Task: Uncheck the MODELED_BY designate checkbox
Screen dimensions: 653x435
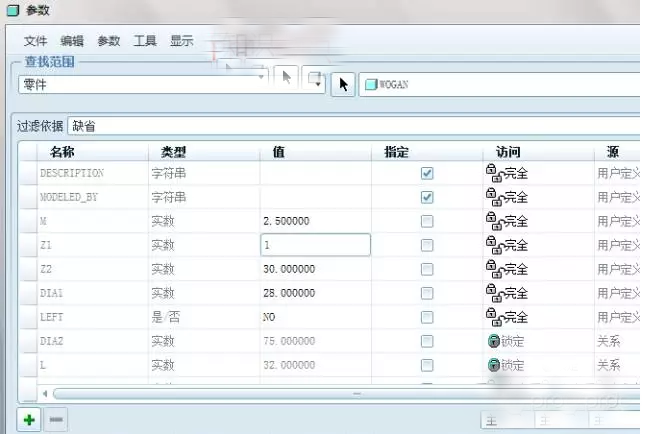Action: pyautogui.click(x=427, y=197)
